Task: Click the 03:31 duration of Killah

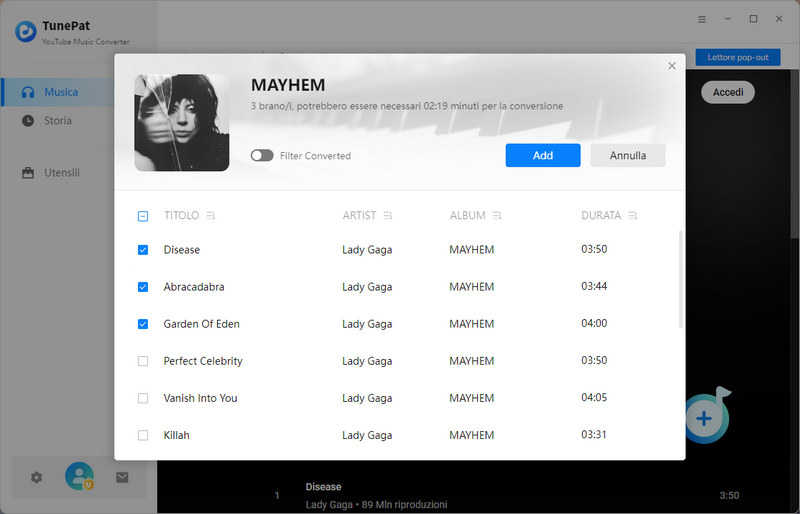Action: click(x=594, y=435)
